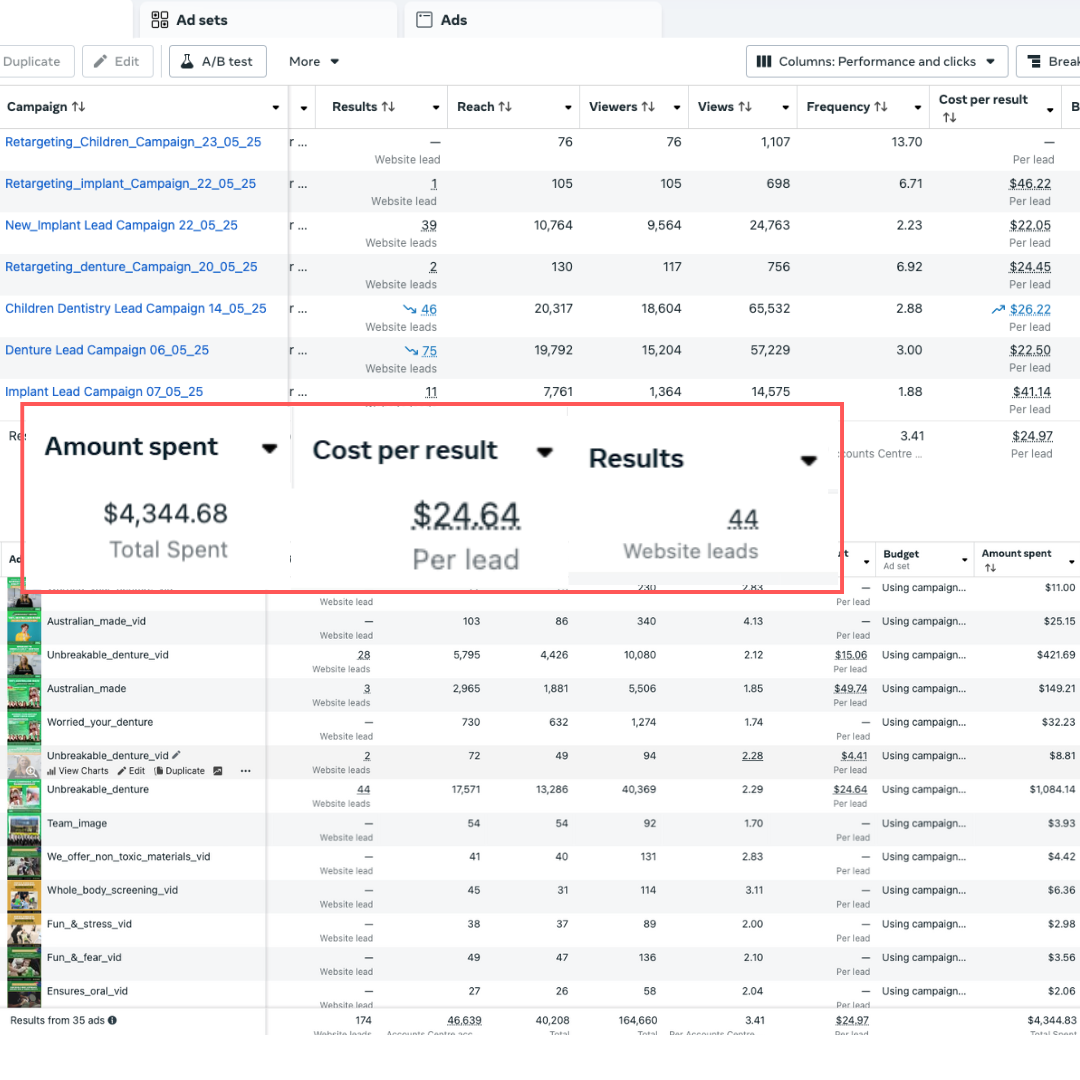Open New_Implant Lead Campaign 22_05_25 link
The image size is (1080, 1080).
121,225
